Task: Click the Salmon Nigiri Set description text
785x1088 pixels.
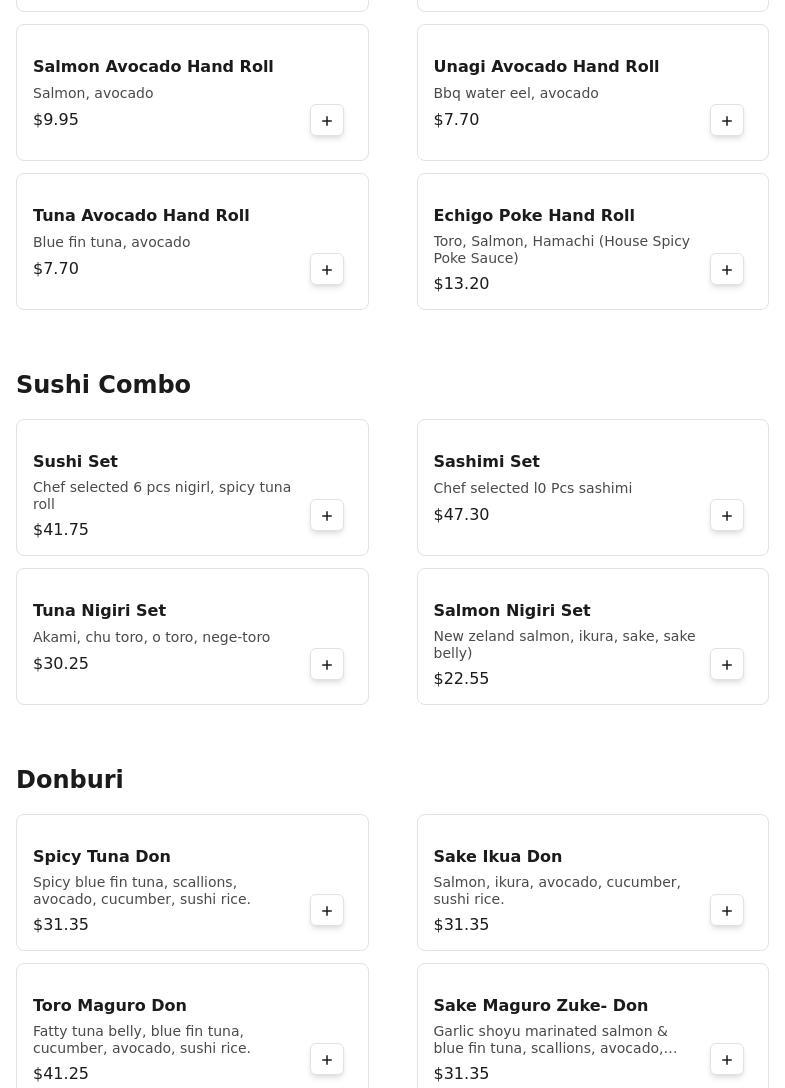Action: (x=563, y=644)
